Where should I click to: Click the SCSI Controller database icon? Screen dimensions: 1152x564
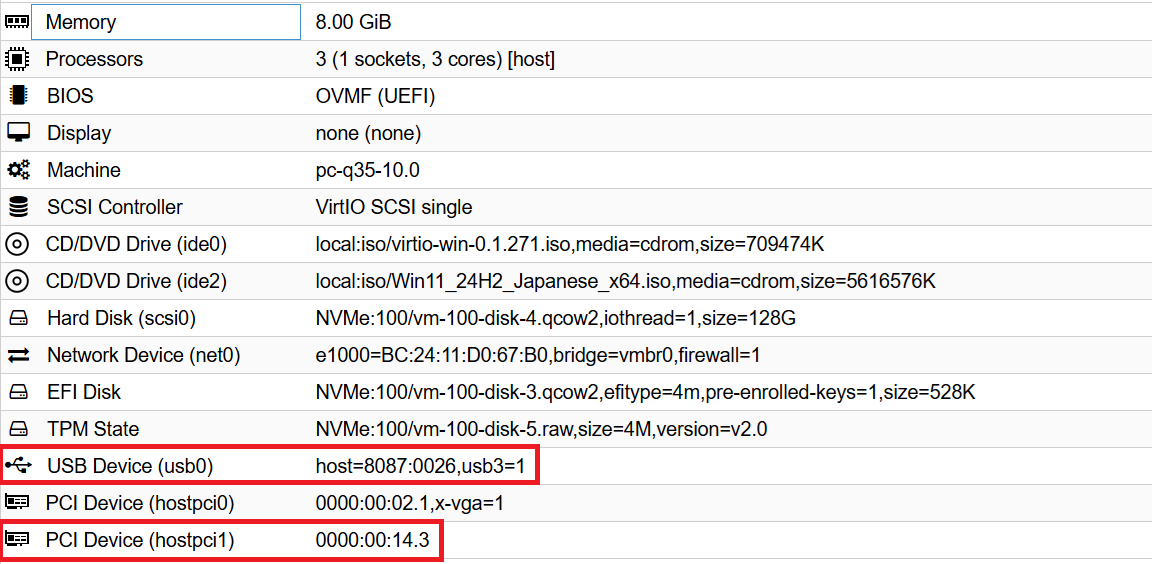click(x=18, y=207)
